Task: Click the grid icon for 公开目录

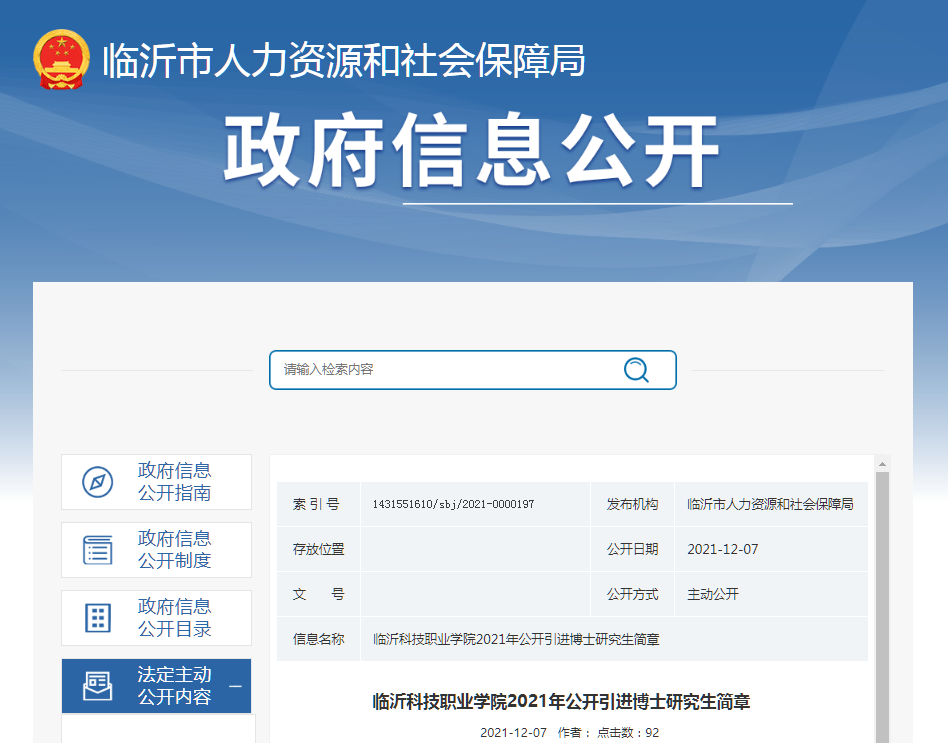Action: (98, 618)
